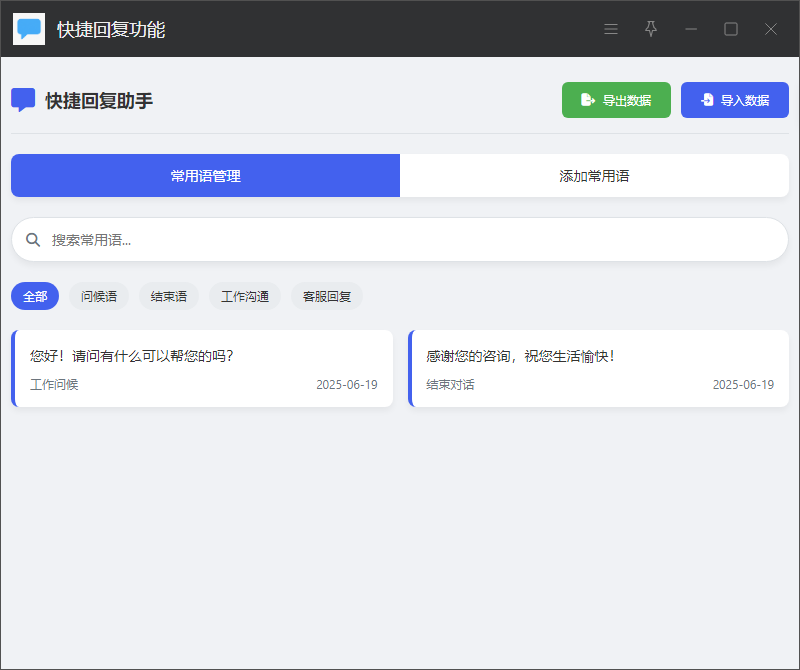Viewport: 800px width, 670px height.
Task: Filter by 客服回复 category
Action: point(327,296)
